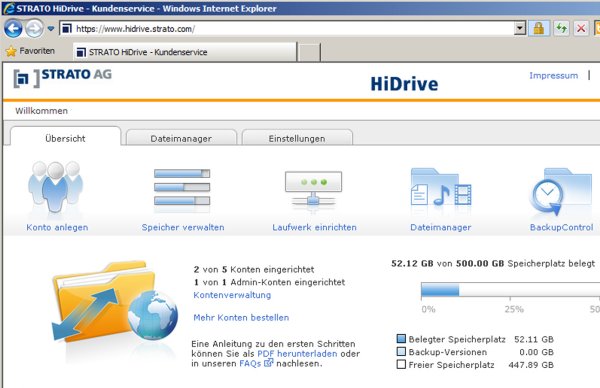The width and height of the screenshot is (600, 388).
Task: Open a new empty browser tab
Action: point(309,52)
